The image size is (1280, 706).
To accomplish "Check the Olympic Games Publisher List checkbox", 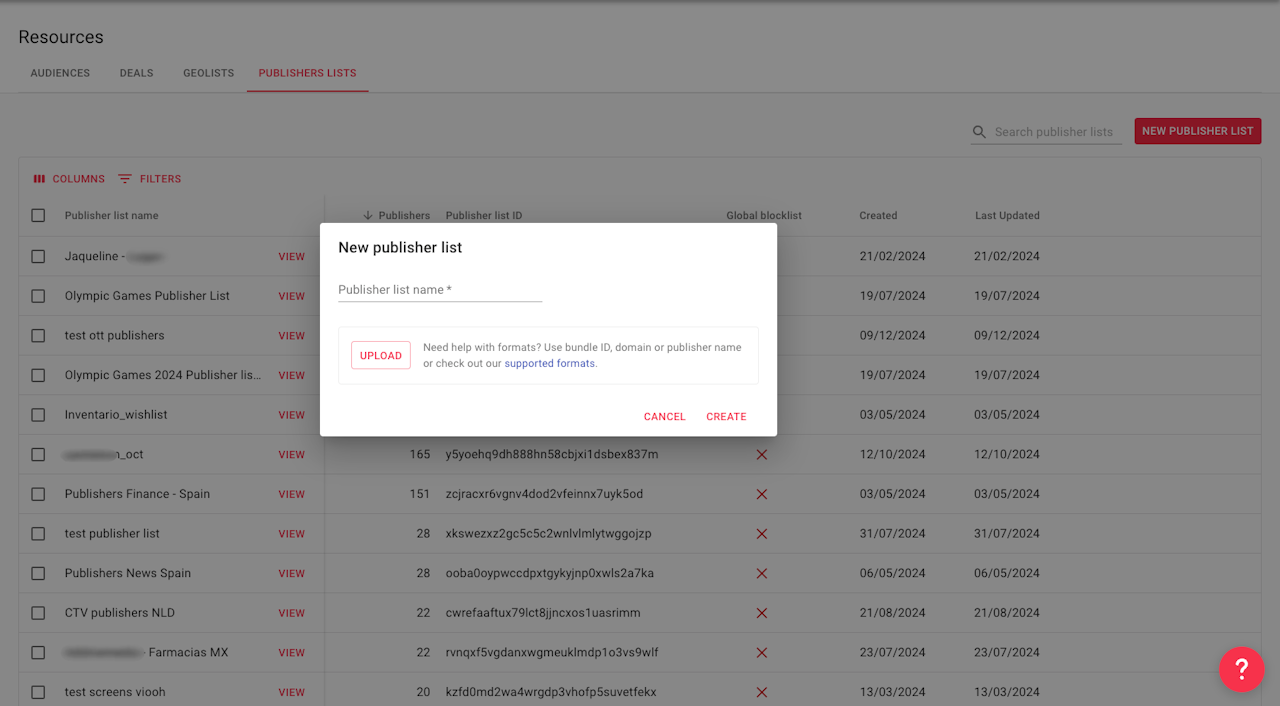I will click(38, 296).
